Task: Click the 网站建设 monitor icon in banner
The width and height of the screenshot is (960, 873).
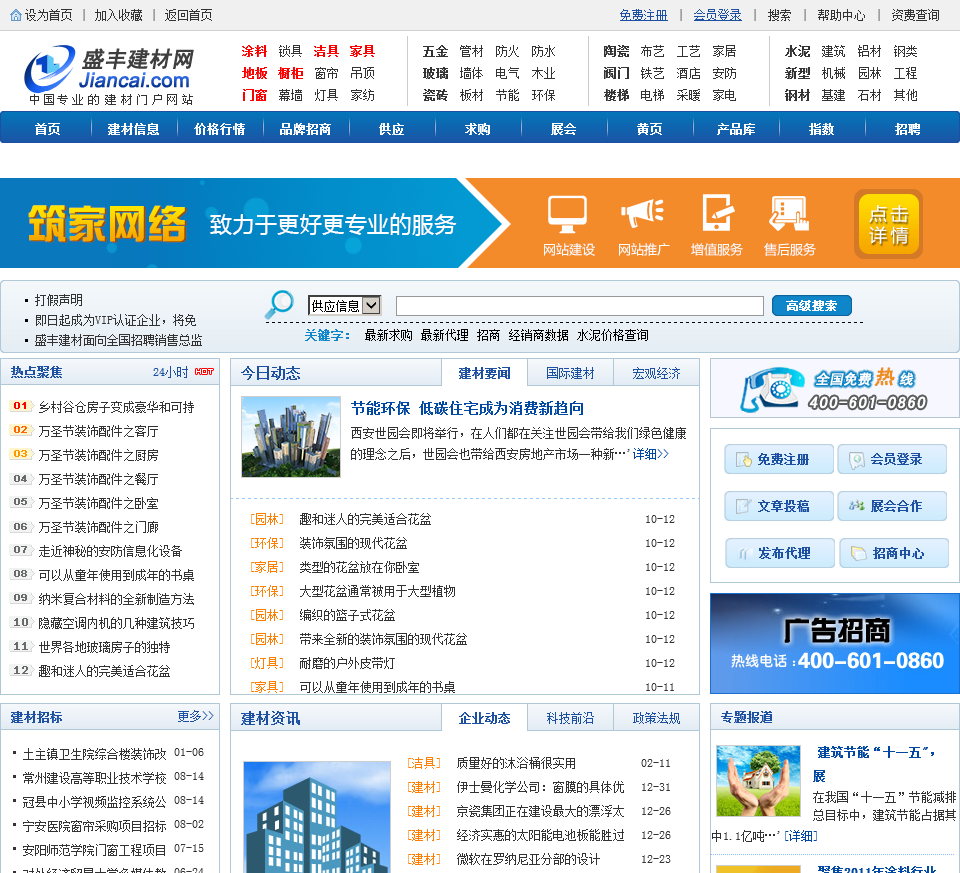Action: click(x=567, y=214)
